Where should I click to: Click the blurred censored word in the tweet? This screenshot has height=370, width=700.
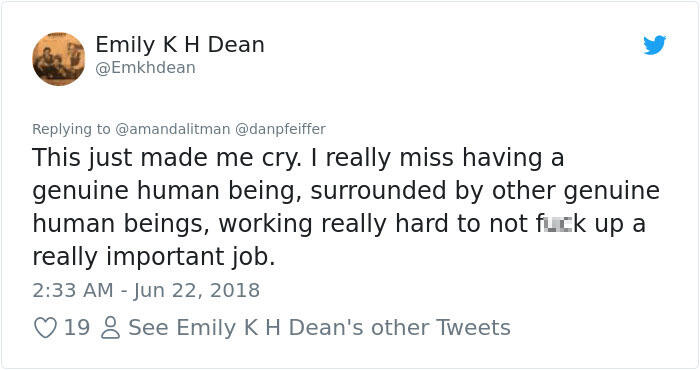tap(557, 224)
